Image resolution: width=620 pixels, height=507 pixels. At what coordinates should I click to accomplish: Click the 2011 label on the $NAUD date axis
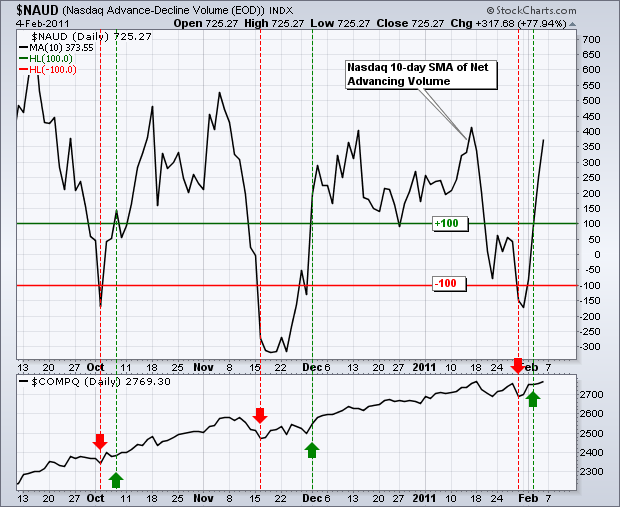pos(424,367)
